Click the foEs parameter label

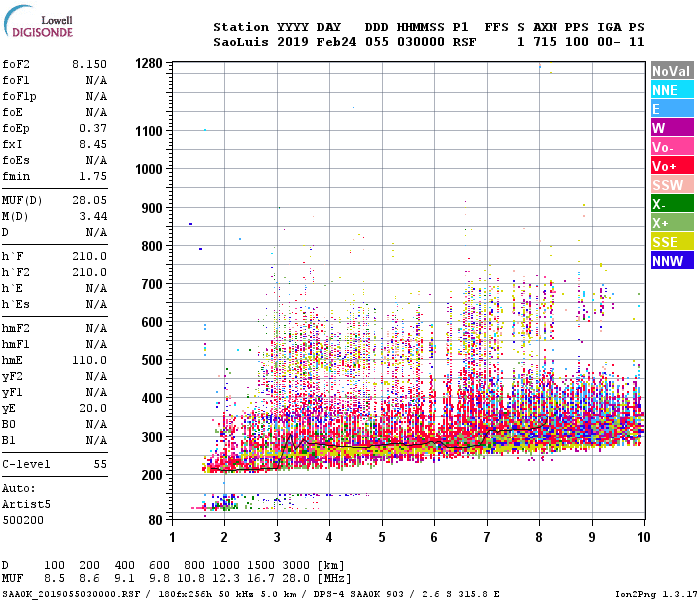pyautogui.click(x=16, y=160)
